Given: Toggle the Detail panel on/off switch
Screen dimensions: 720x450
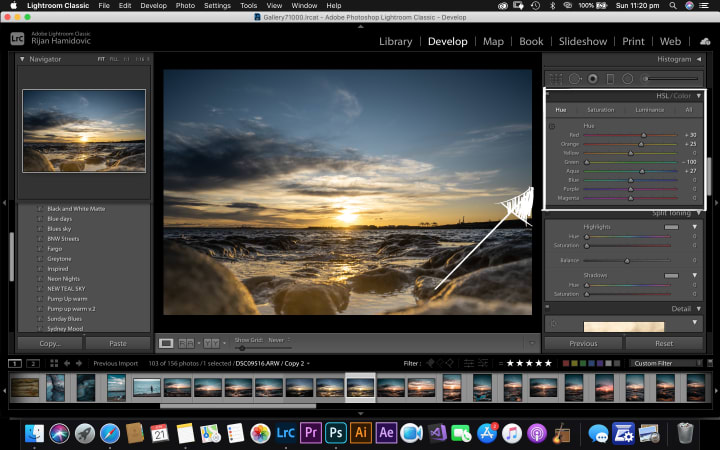Looking at the screenshot, I should pos(547,307).
